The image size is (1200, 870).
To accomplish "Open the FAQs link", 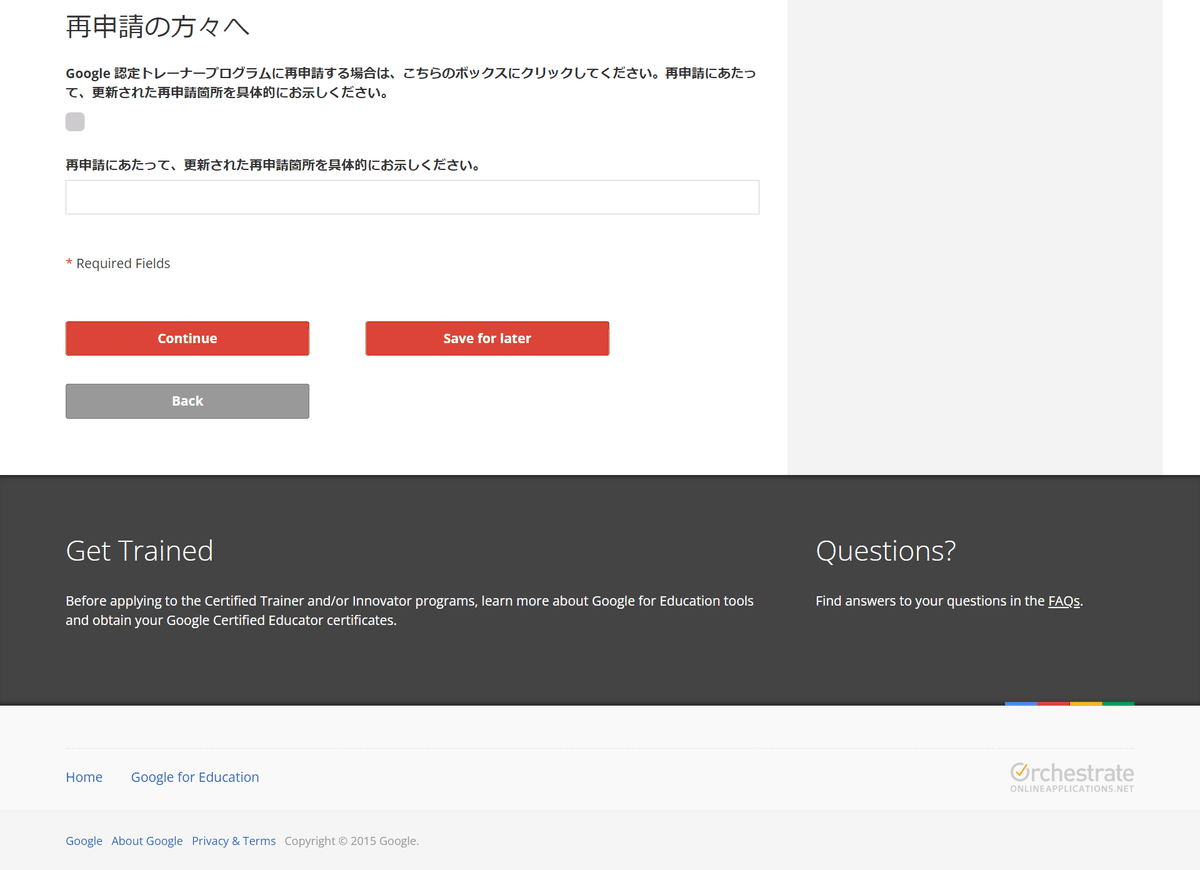I will (x=1064, y=601).
